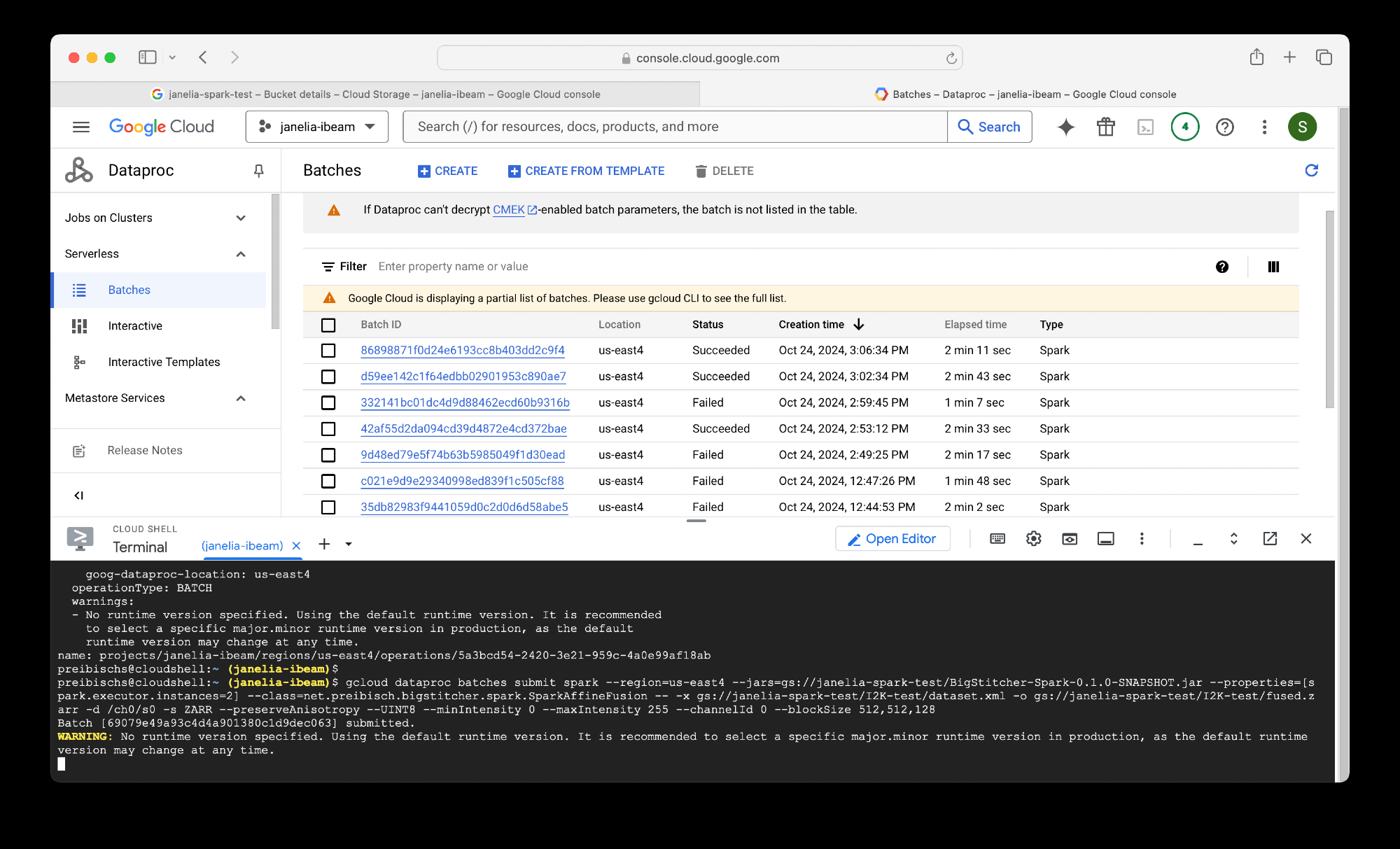Open Cloud Shell in new window
1400x849 pixels.
pyautogui.click(x=1270, y=538)
